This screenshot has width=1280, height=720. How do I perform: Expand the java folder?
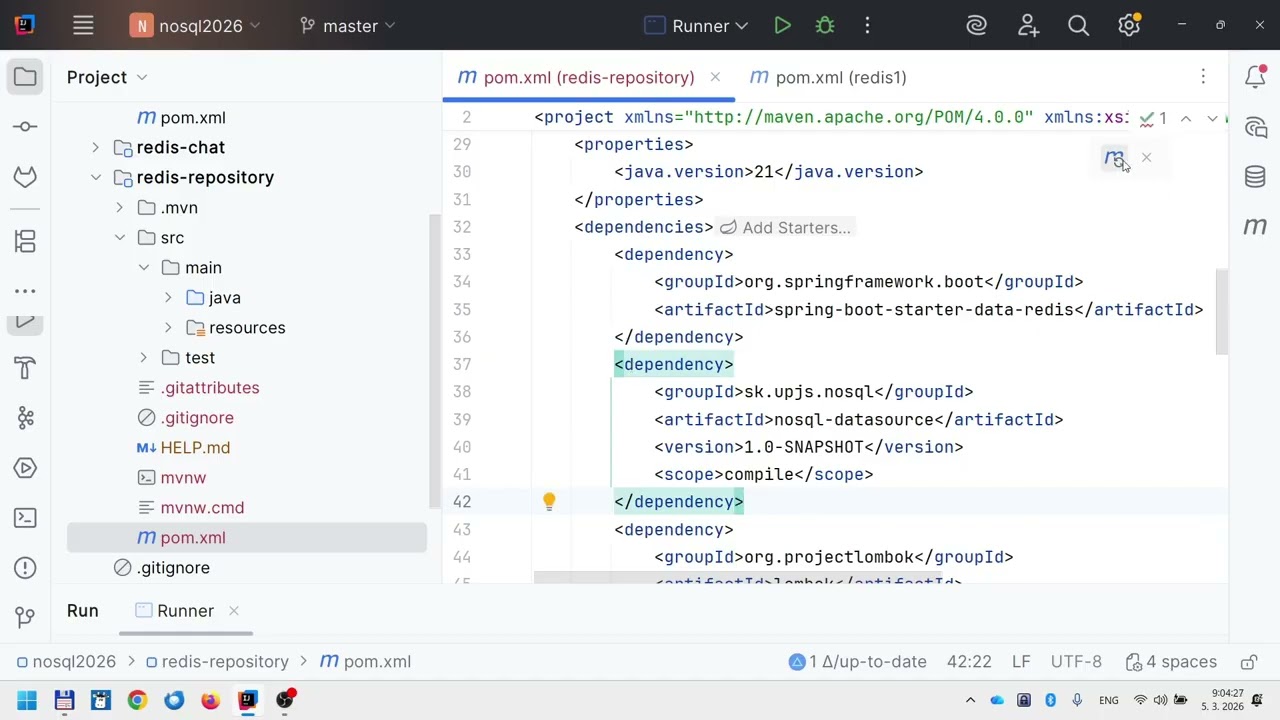coord(167,297)
